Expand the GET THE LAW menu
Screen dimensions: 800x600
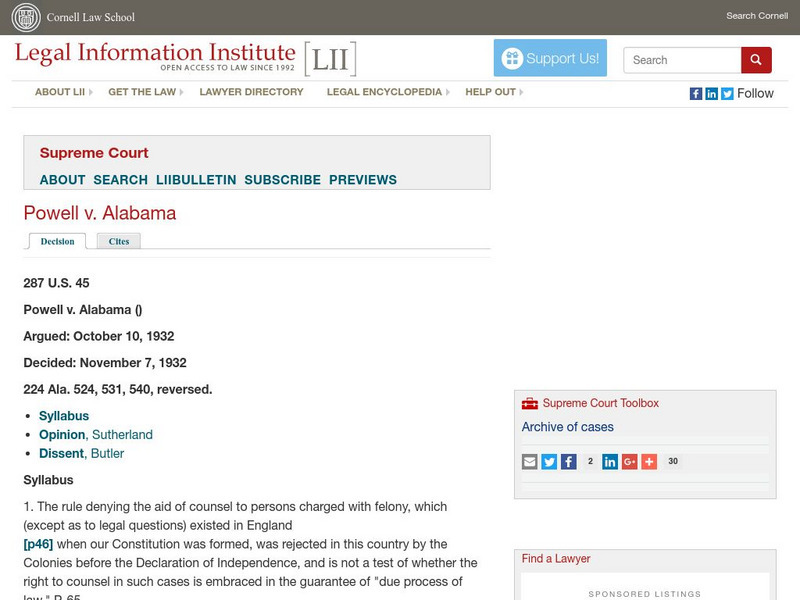pos(142,91)
